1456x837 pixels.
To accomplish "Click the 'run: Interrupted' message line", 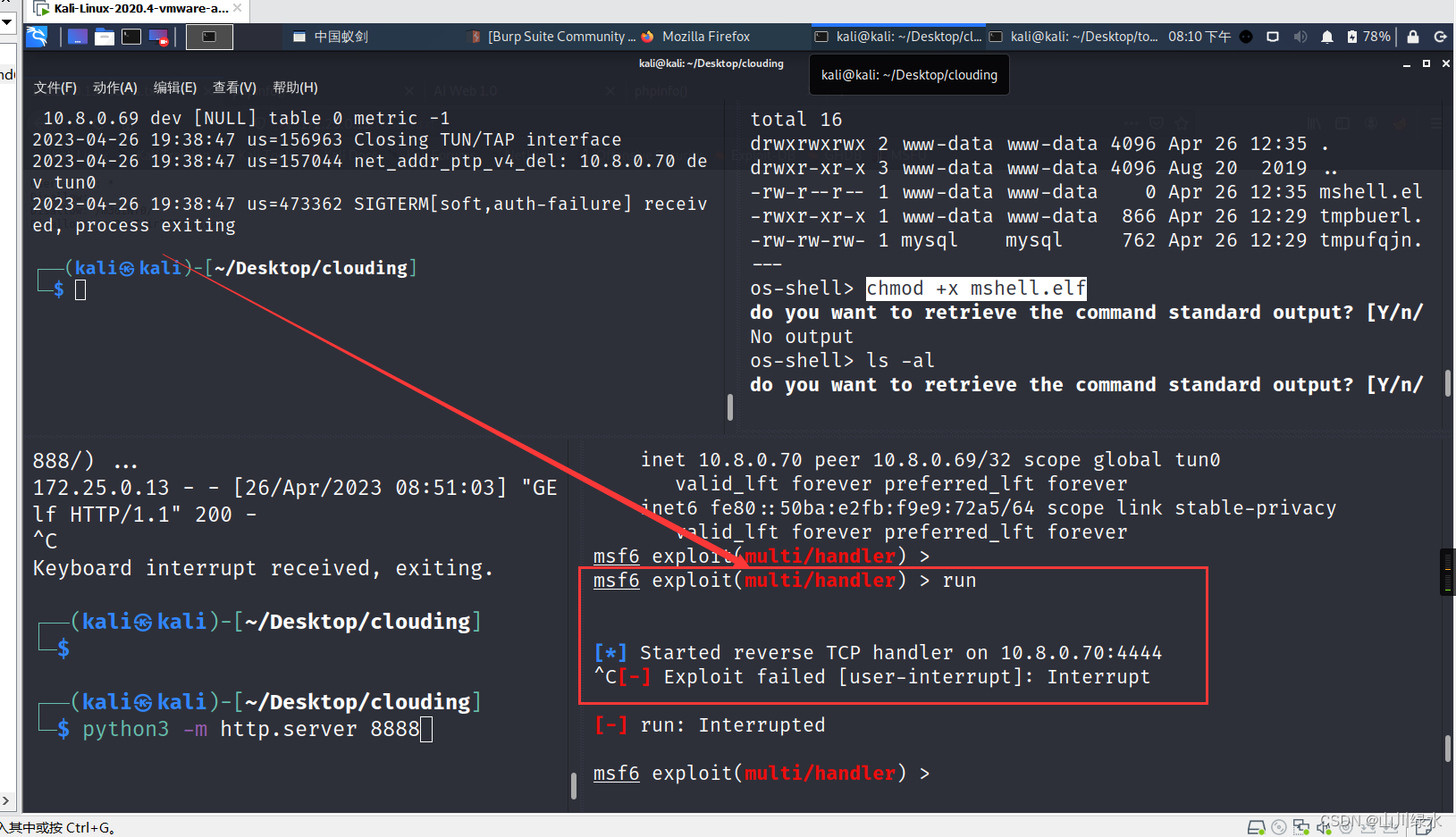I will click(710, 725).
